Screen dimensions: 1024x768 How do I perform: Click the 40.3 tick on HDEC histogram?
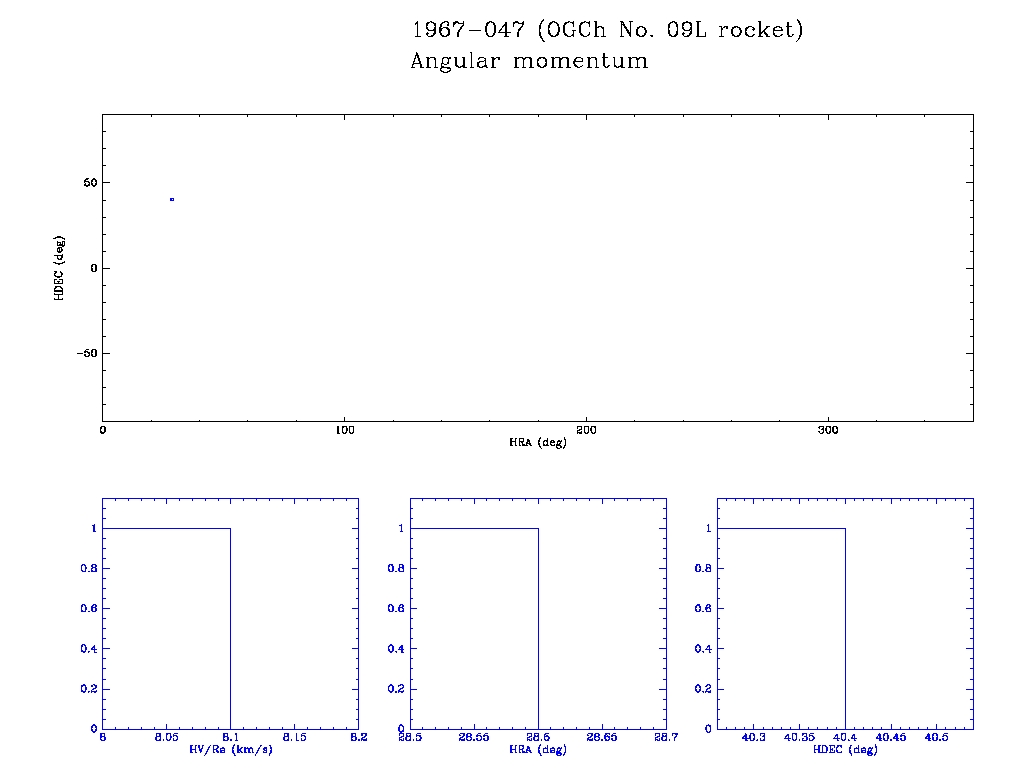tap(752, 738)
